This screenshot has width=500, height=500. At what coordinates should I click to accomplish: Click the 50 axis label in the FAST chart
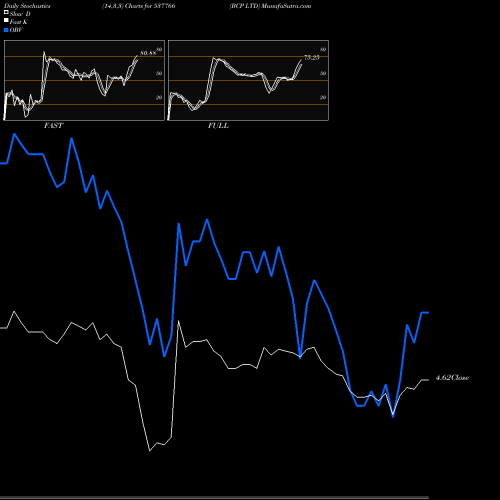click(159, 73)
